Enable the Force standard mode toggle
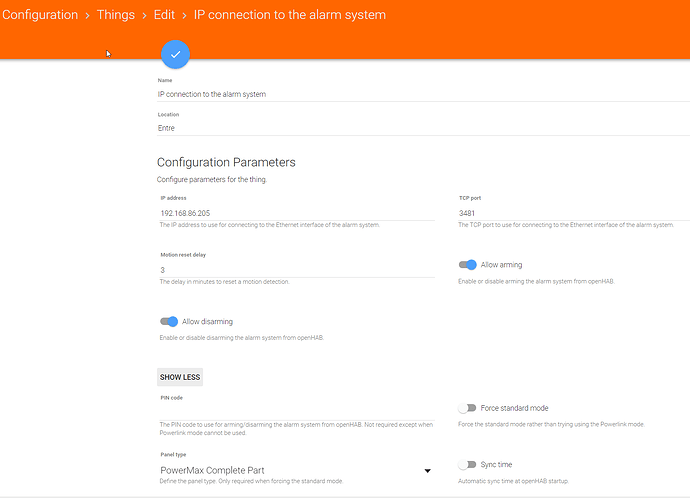The image size is (690, 498). tap(467, 408)
